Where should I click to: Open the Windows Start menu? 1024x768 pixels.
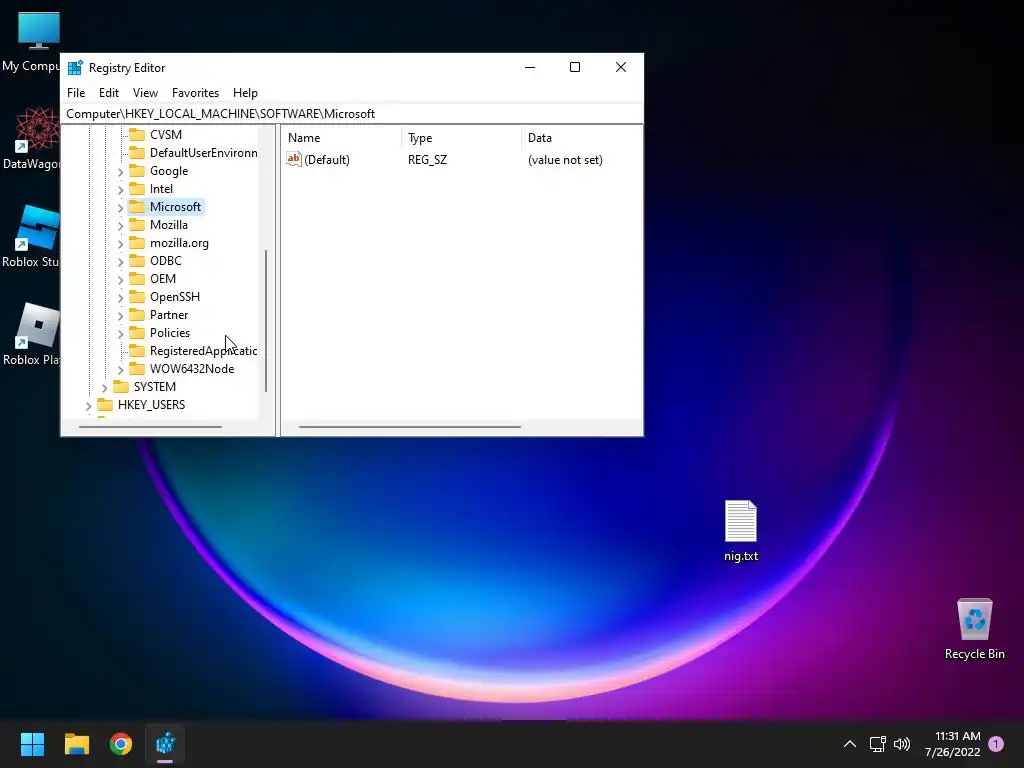(x=32, y=744)
